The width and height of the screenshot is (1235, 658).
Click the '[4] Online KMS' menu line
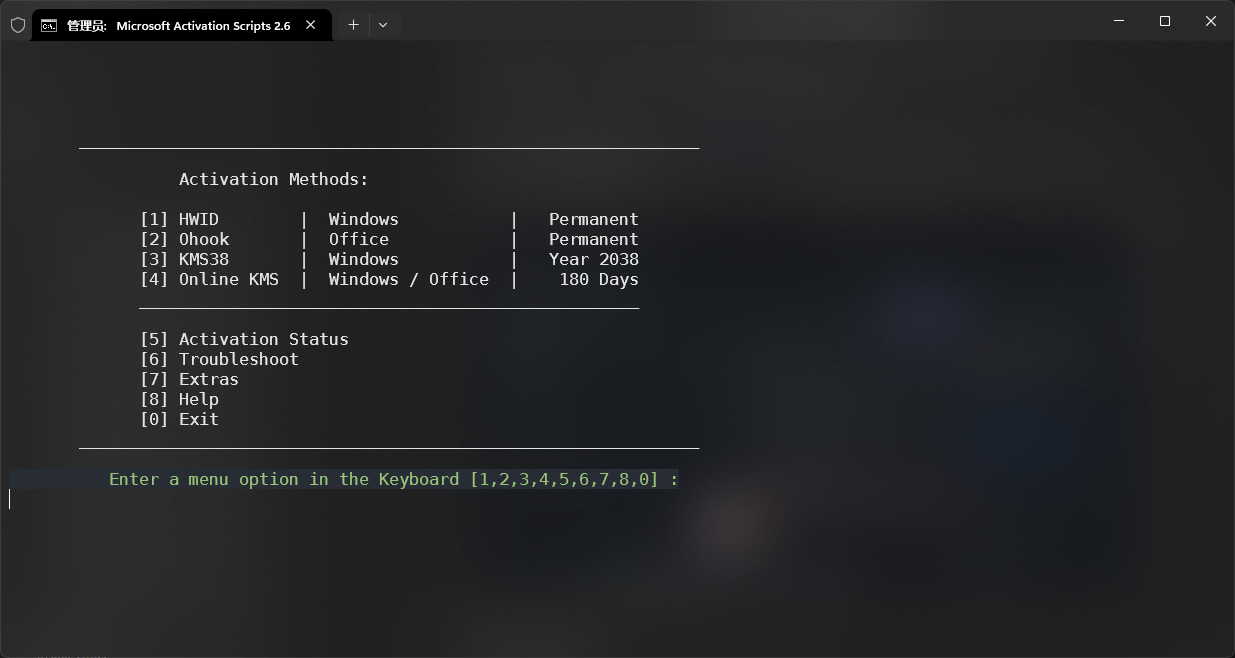pos(389,280)
